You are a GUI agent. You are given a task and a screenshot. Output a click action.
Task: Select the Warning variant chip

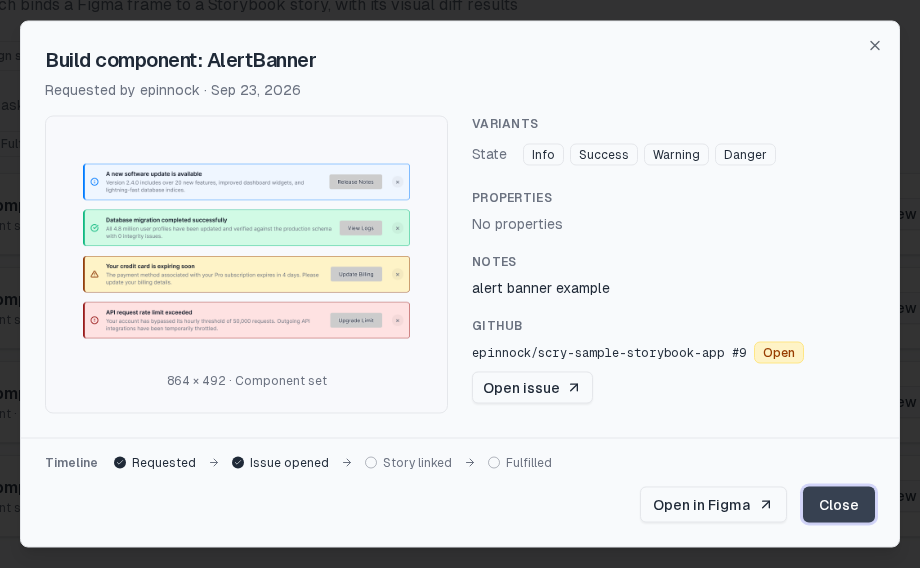[x=676, y=154]
